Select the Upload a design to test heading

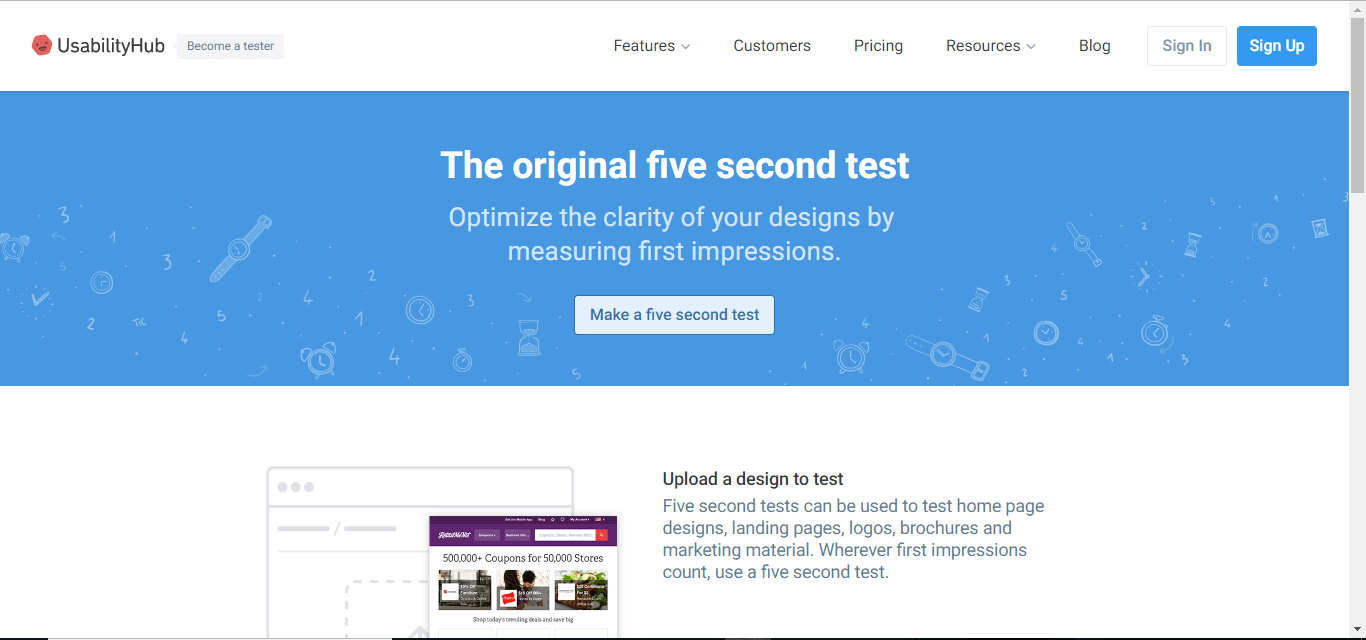753,479
